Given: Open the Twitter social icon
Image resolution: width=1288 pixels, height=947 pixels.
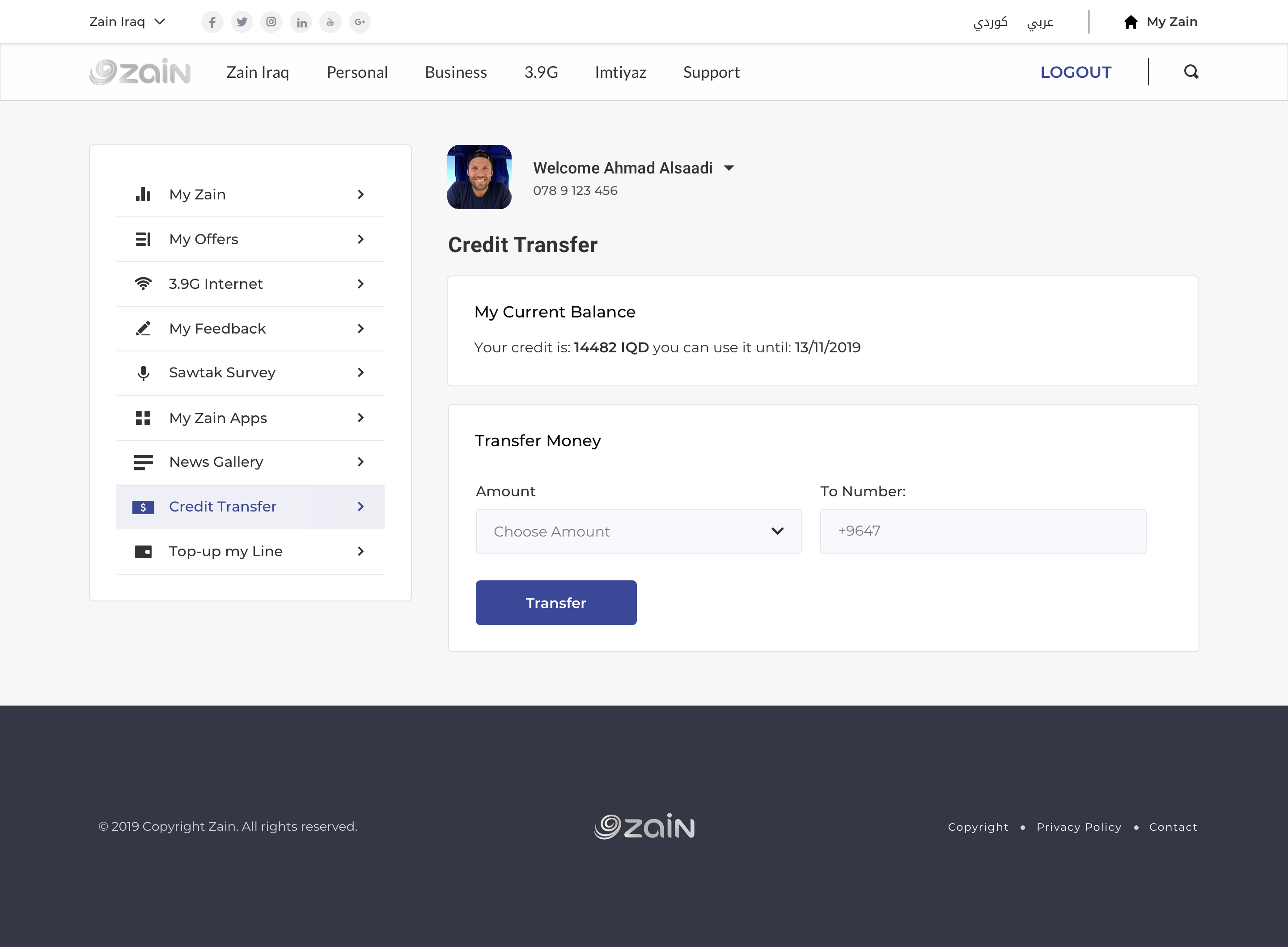Looking at the screenshot, I should click(242, 22).
